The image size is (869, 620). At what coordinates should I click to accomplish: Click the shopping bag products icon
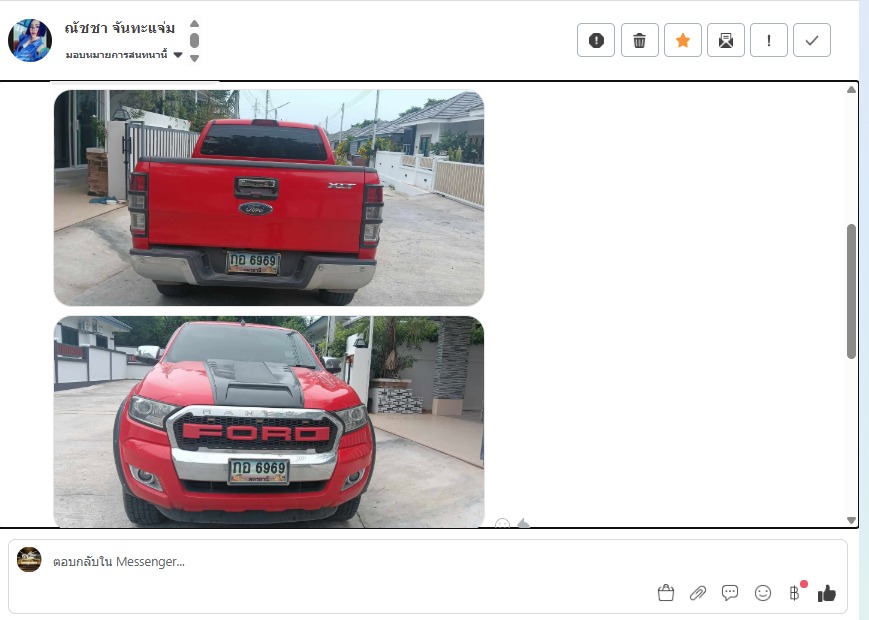[666, 593]
